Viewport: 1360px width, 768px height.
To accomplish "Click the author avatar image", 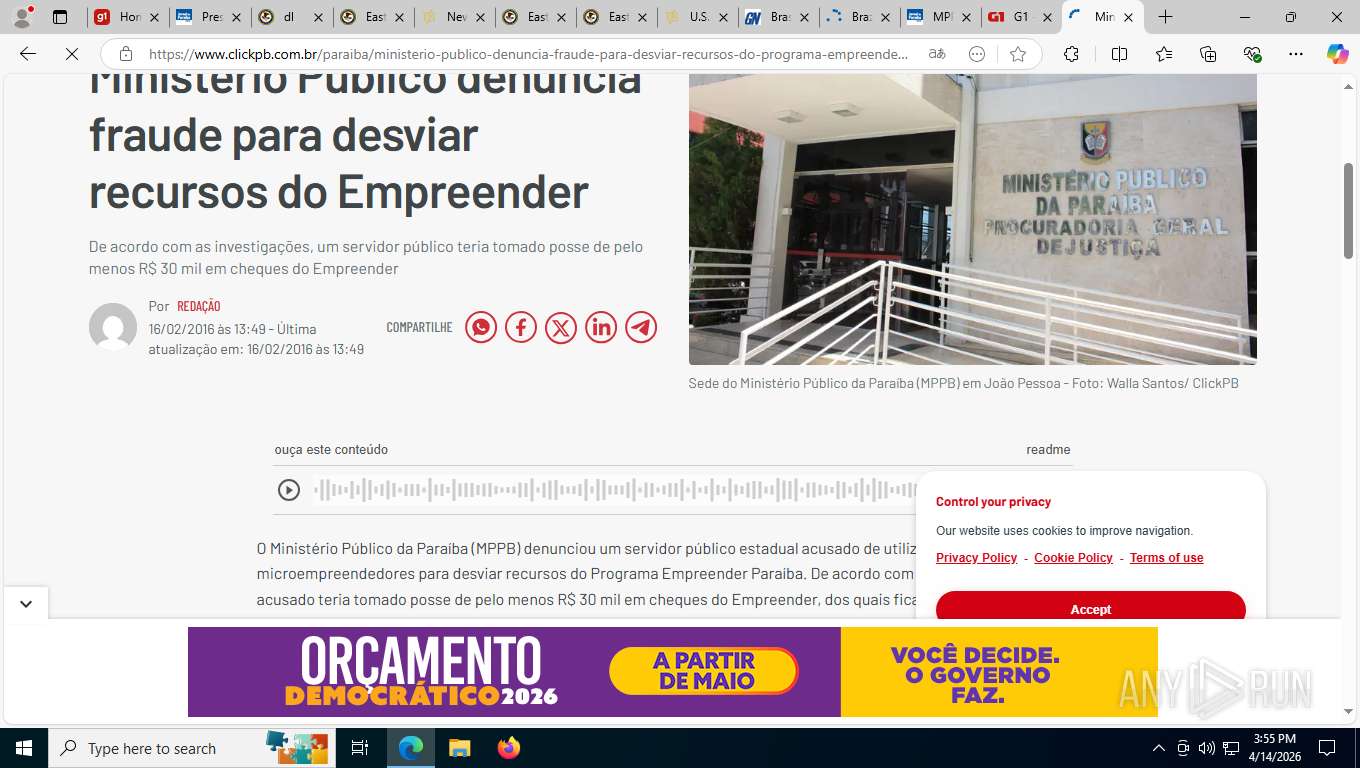I will pos(113,327).
